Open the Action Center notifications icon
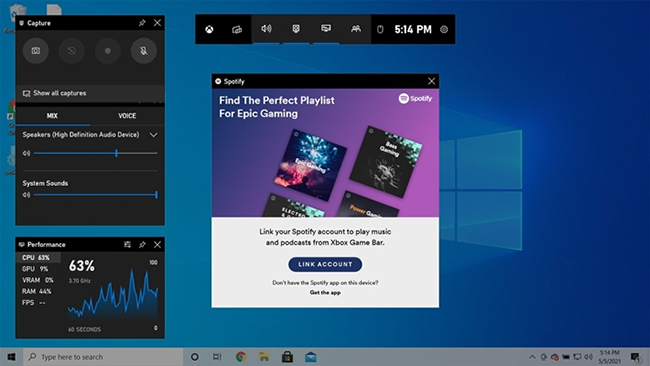 635,357
